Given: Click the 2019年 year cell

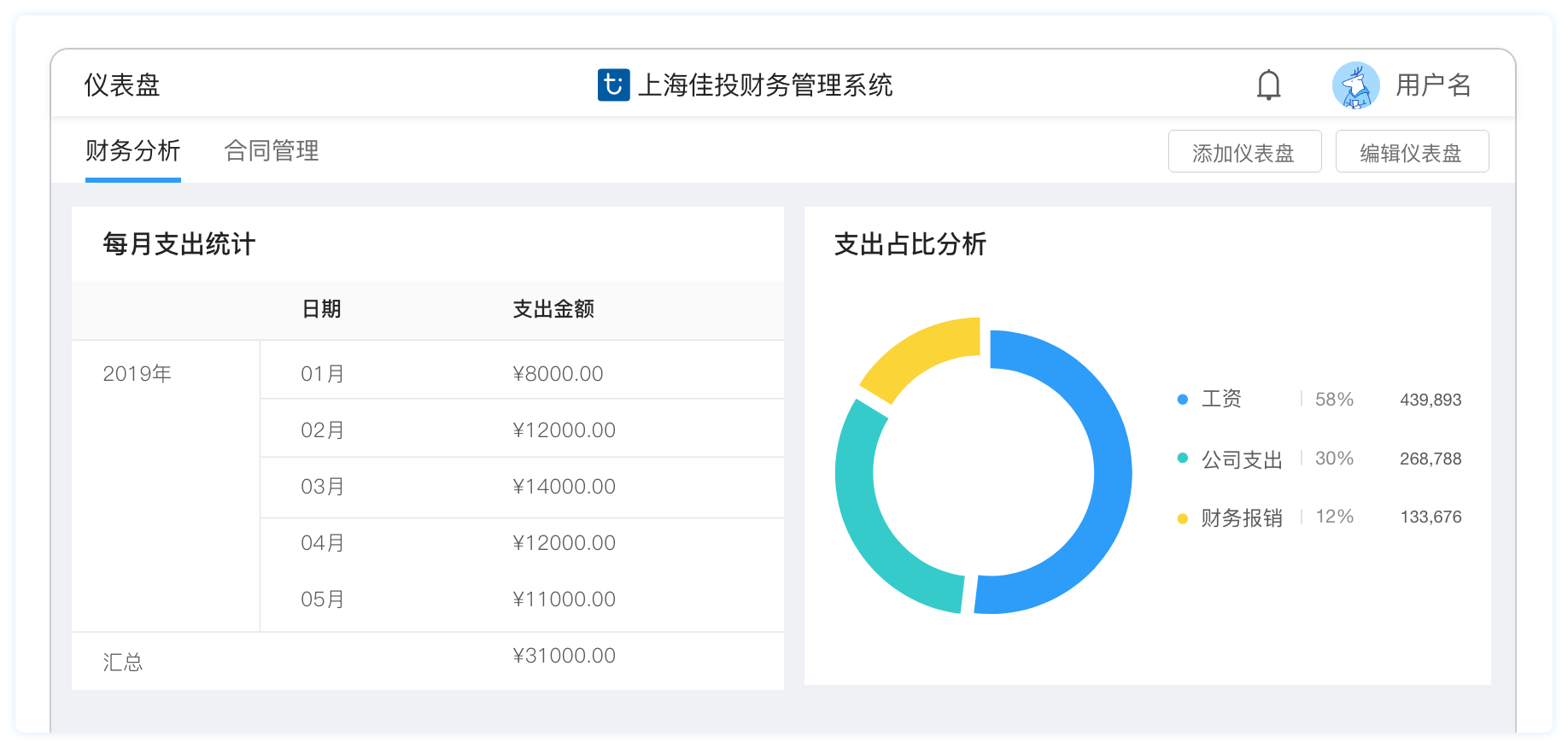Looking at the screenshot, I should [137, 374].
